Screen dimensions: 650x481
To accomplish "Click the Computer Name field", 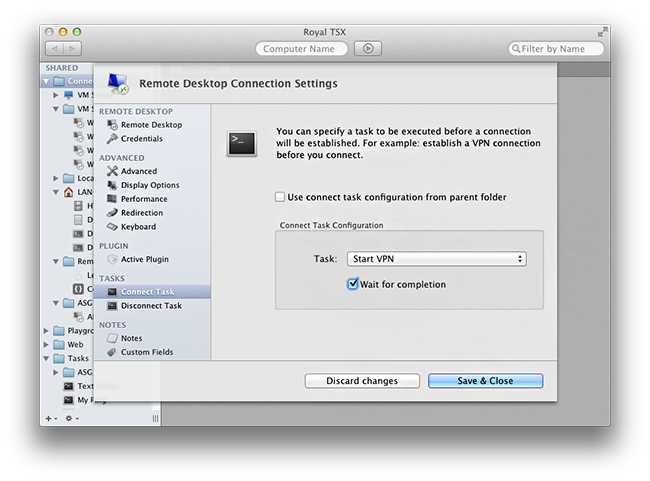I will [x=301, y=49].
